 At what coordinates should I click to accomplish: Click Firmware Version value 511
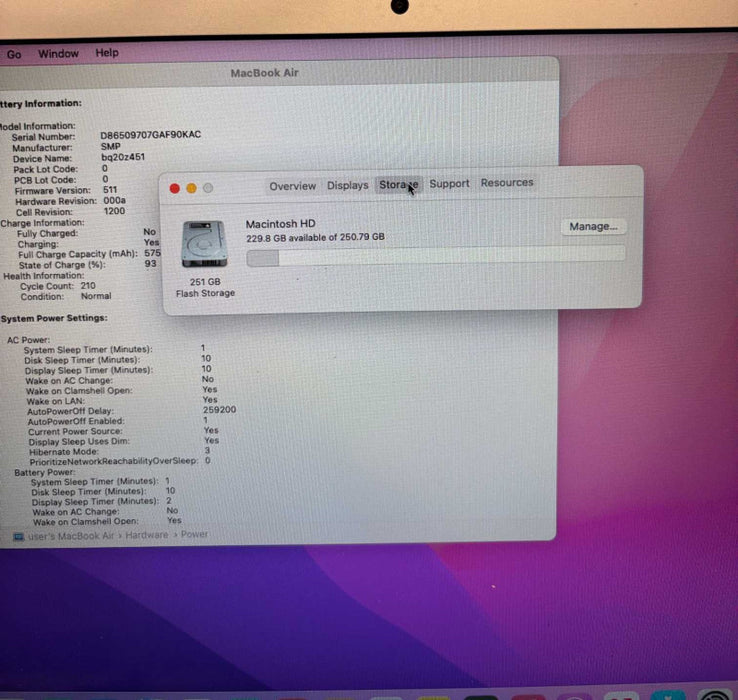tap(110, 190)
